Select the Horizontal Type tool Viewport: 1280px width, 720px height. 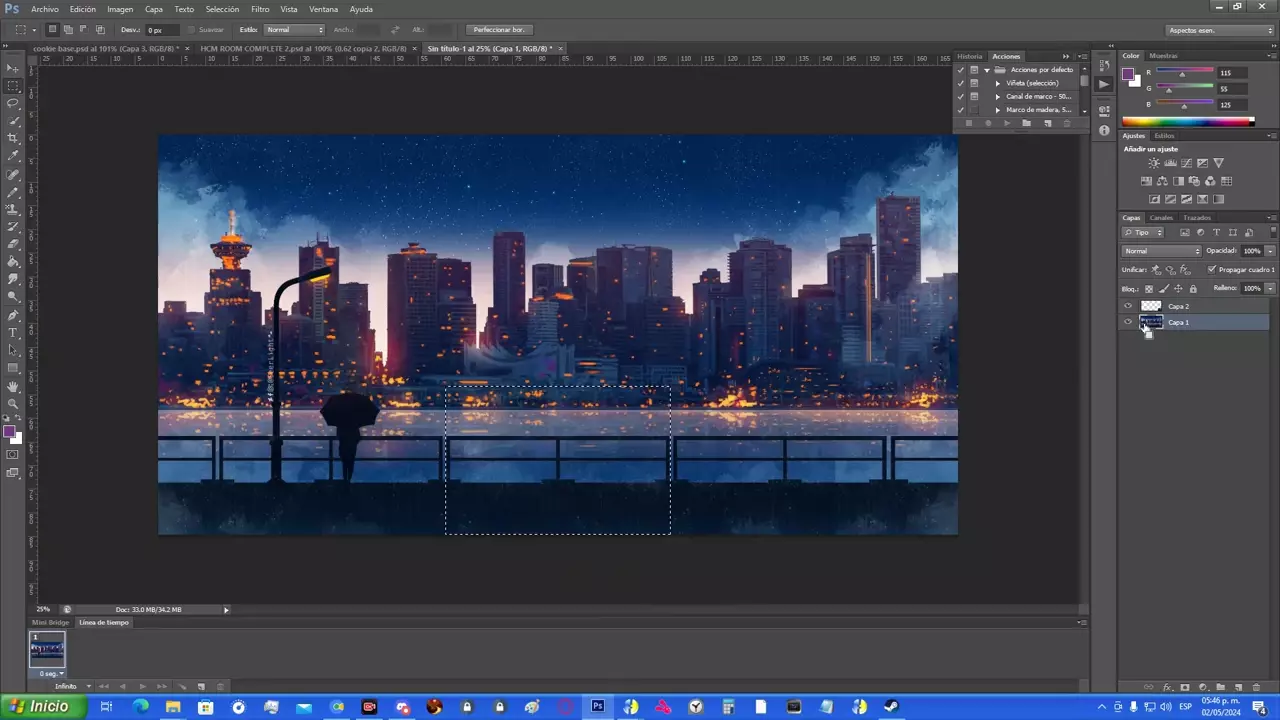pyautogui.click(x=13, y=332)
